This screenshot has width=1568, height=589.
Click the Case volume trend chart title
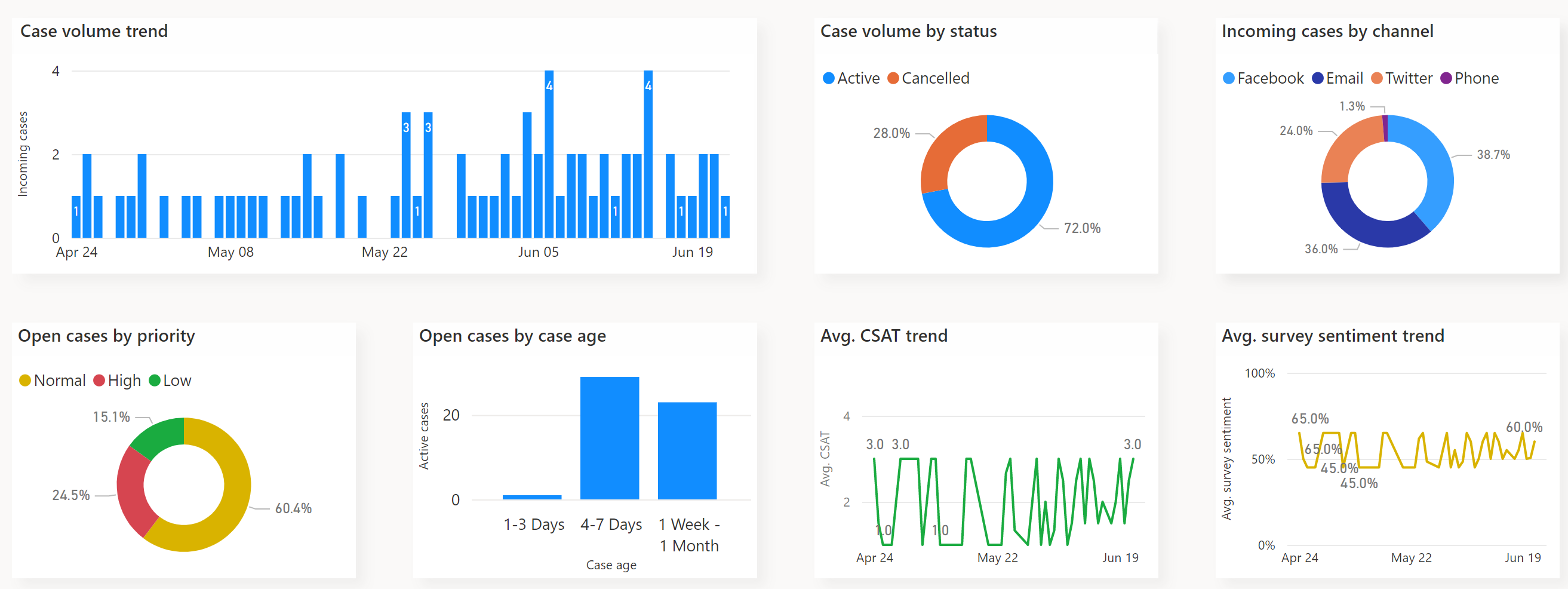94,31
